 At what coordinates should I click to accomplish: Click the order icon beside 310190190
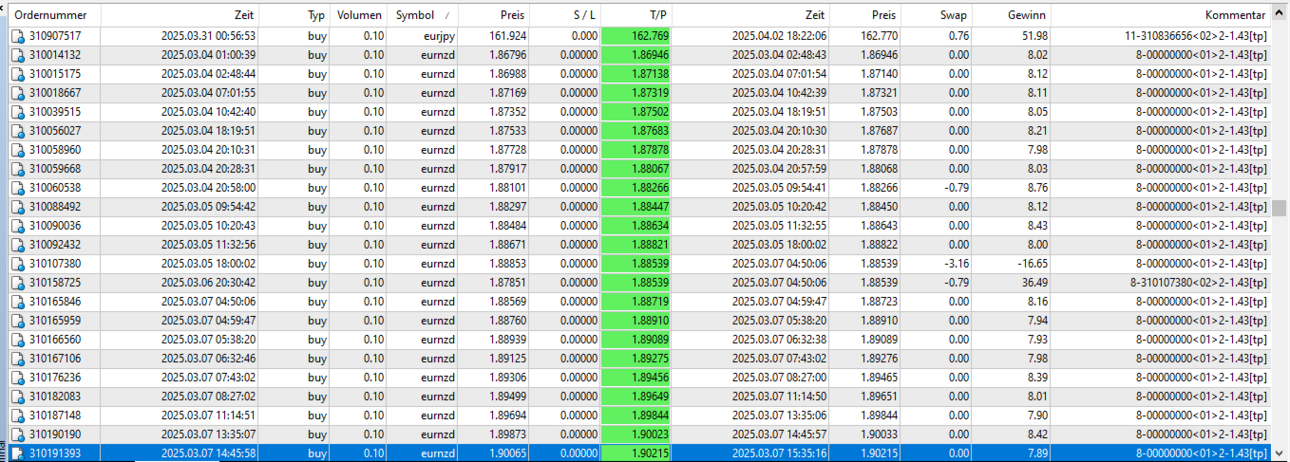tap(17, 435)
